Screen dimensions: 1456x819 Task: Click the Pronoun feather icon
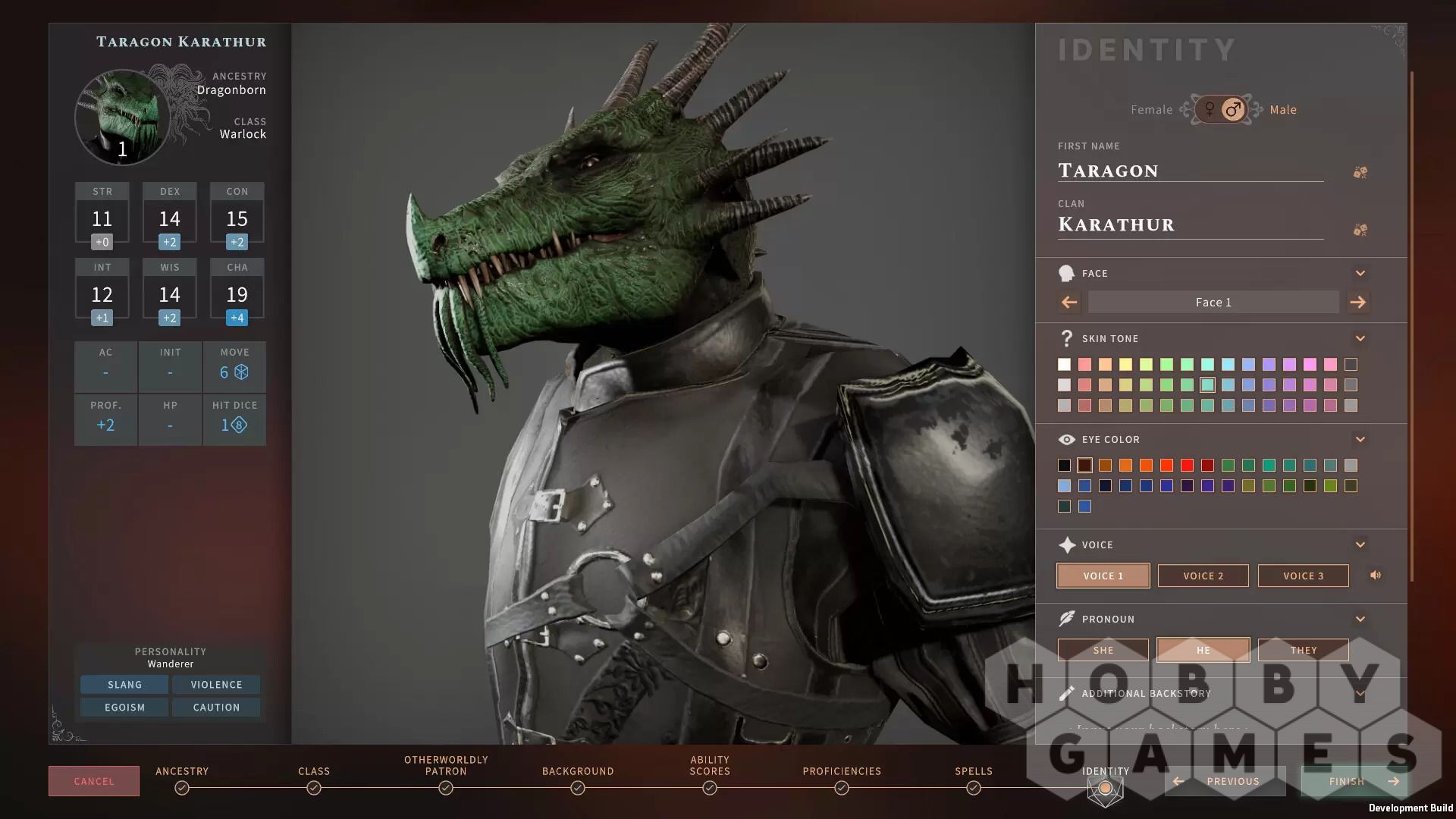click(1066, 619)
